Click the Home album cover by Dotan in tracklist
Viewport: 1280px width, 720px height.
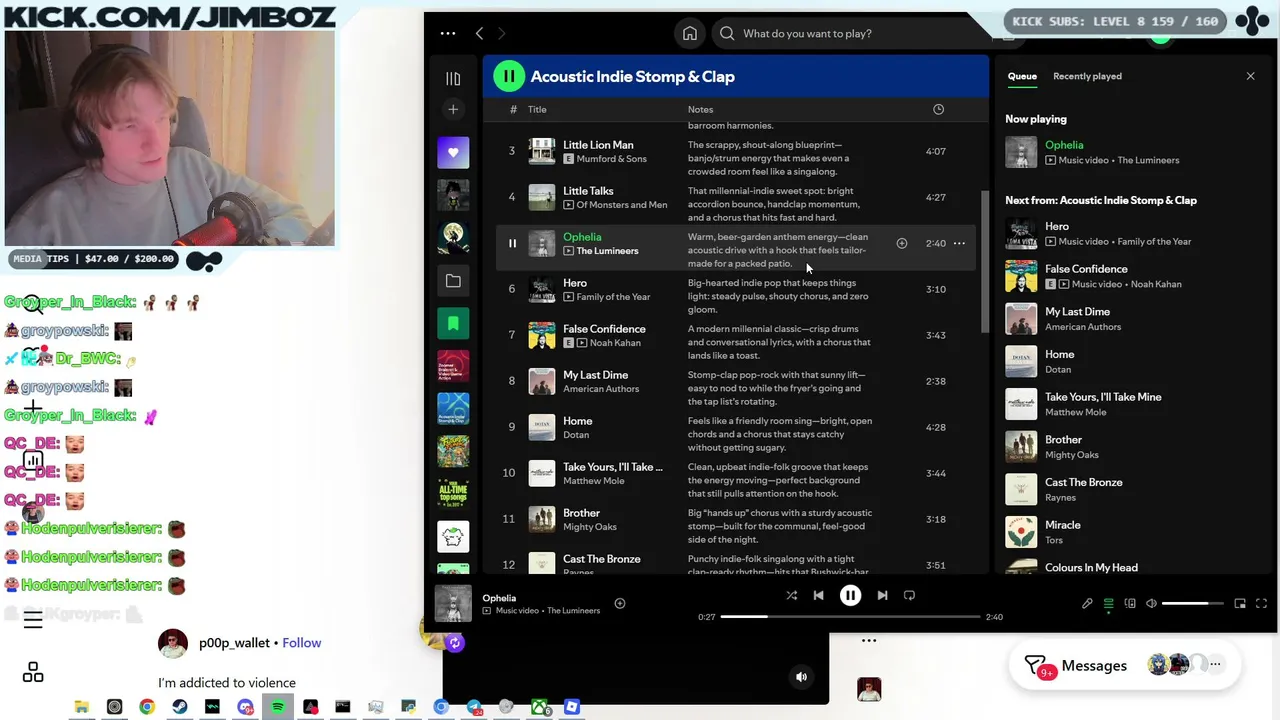[x=541, y=427]
